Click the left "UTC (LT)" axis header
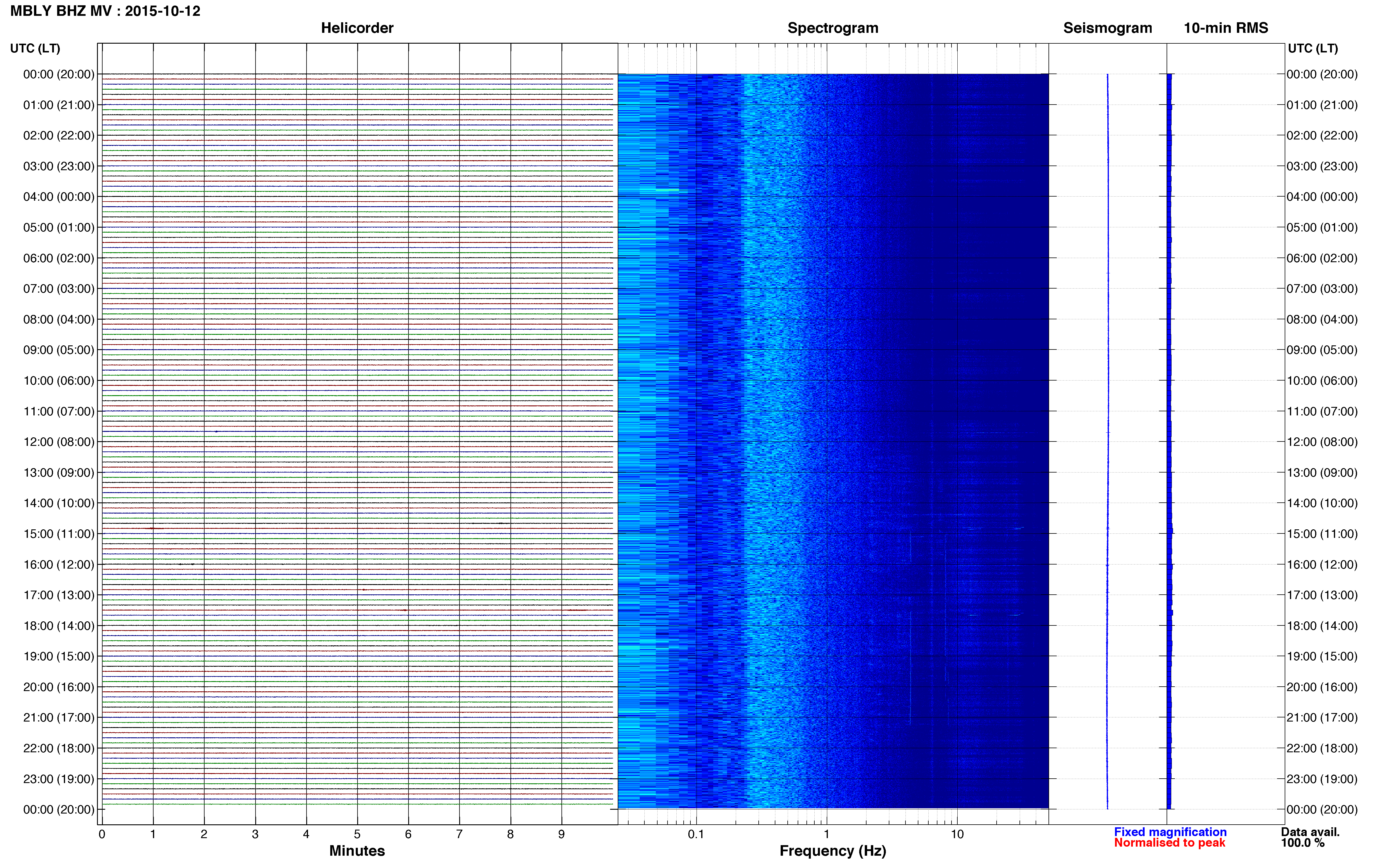This screenshot has height=868, width=1389. (35, 48)
